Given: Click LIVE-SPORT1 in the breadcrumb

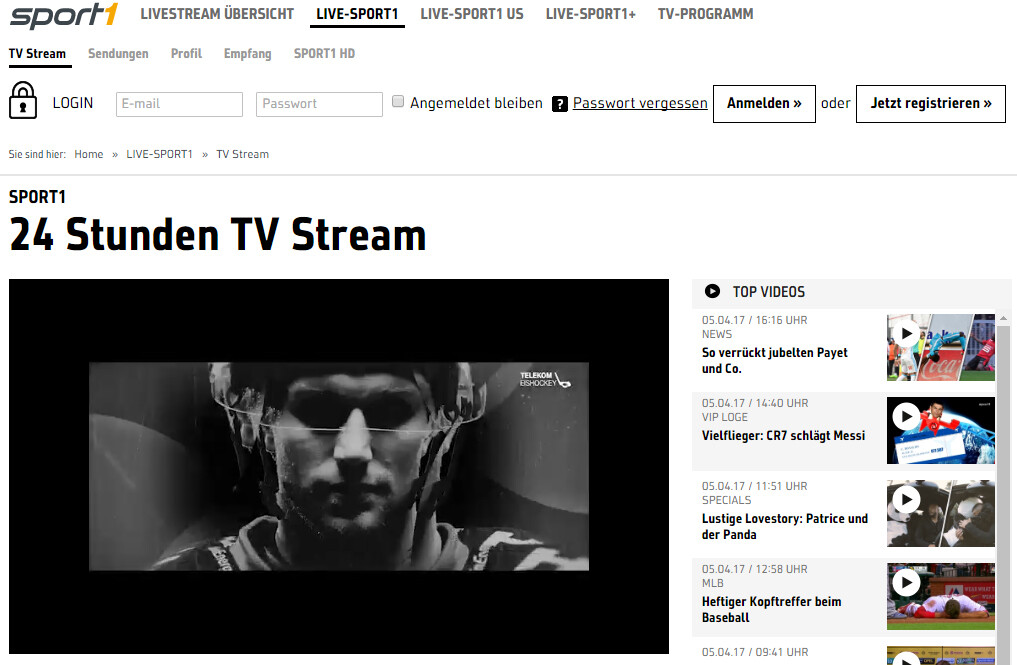Looking at the screenshot, I should pyautogui.click(x=160, y=154).
